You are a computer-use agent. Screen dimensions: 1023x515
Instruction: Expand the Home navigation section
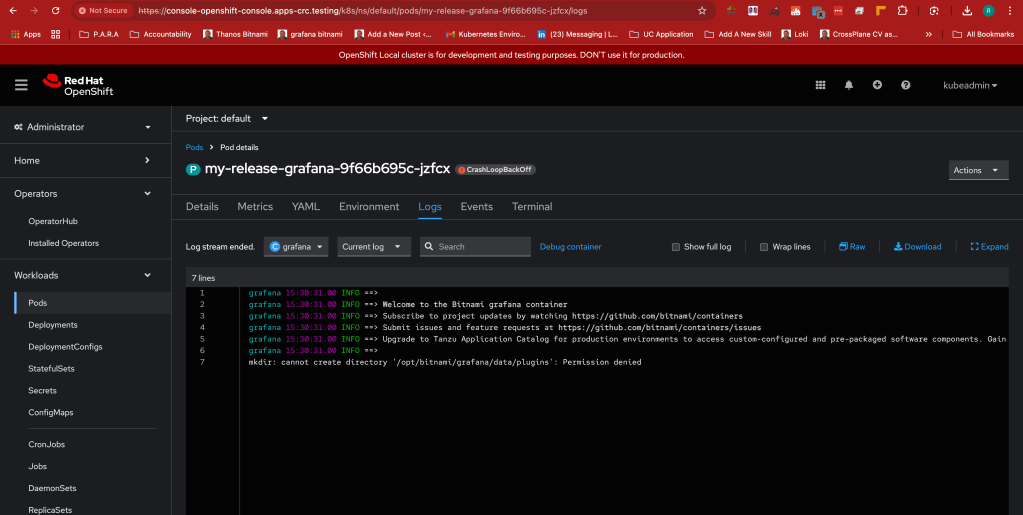[x=85, y=160]
